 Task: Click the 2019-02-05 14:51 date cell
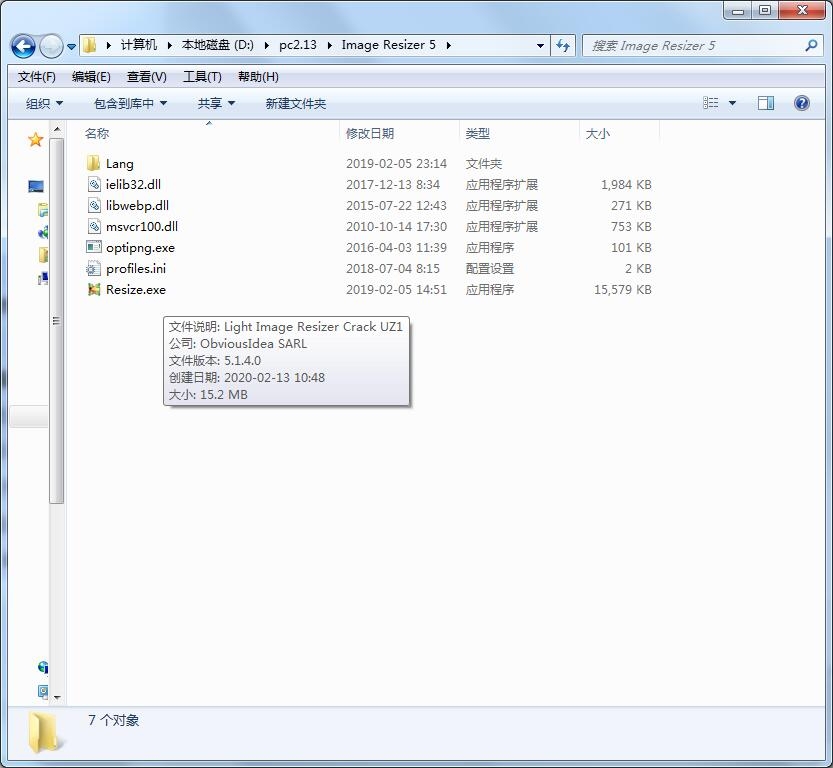click(x=396, y=290)
